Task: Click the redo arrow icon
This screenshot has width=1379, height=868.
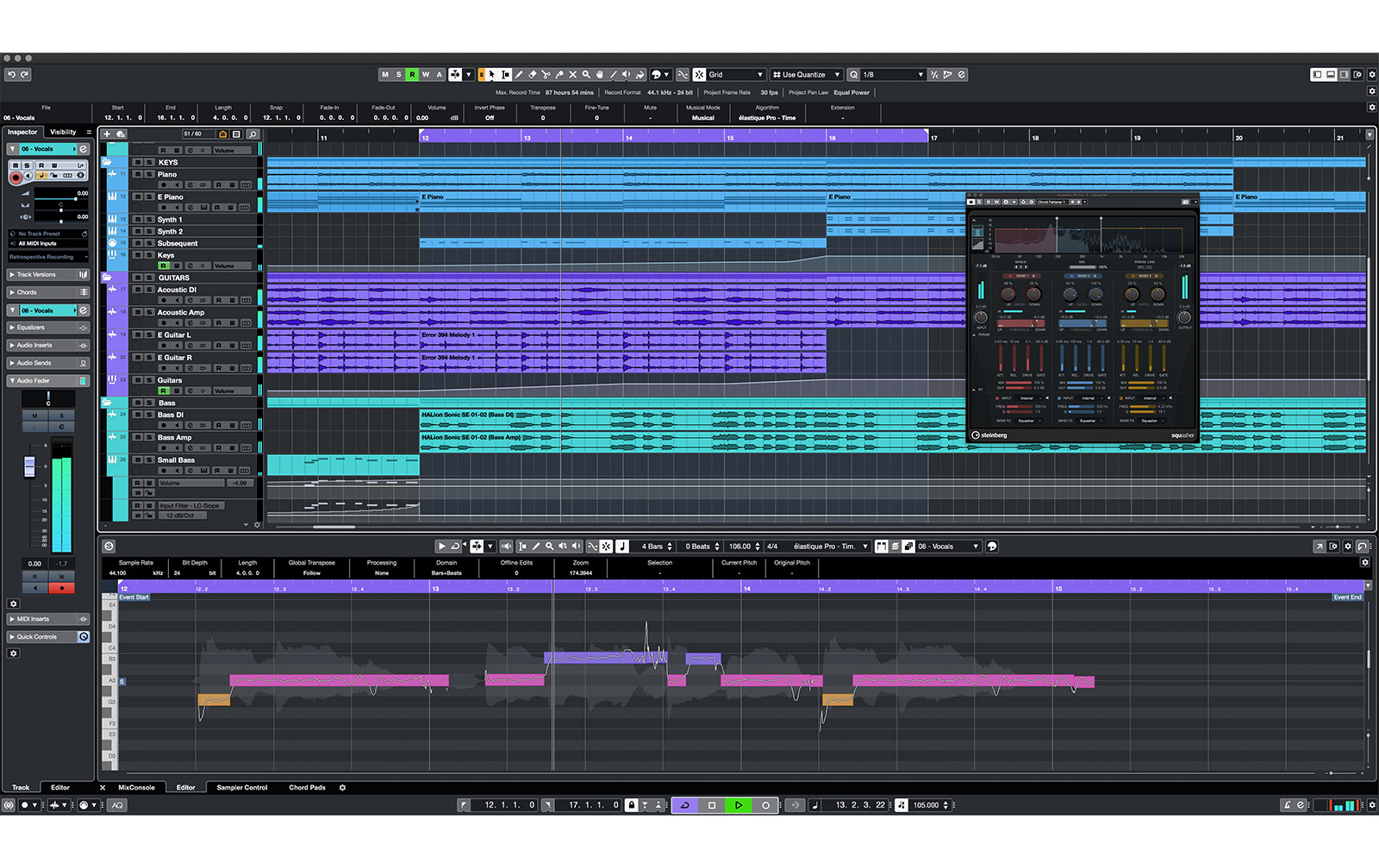Action: tap(24, 74)
